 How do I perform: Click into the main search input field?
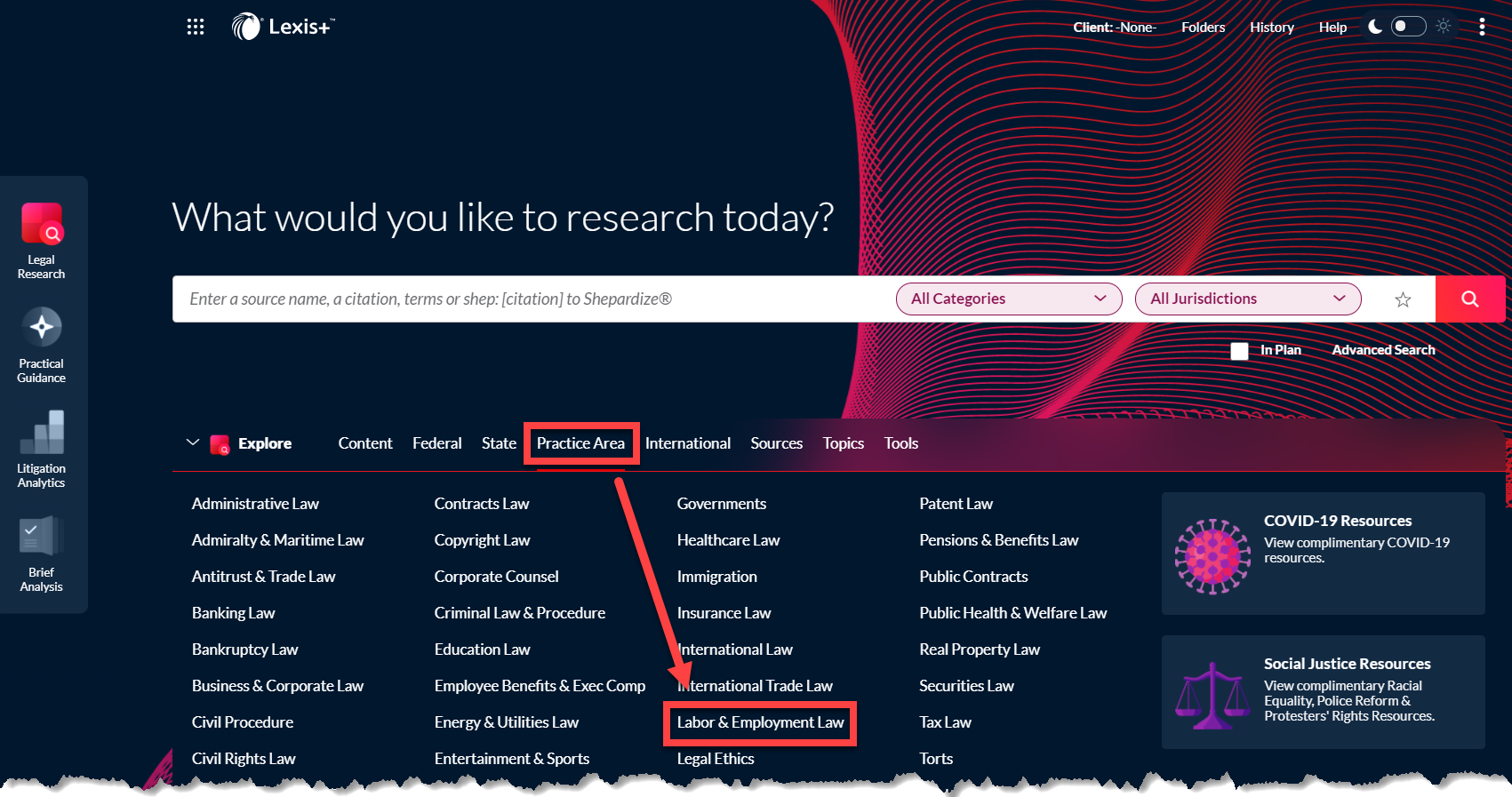(533, 299)
